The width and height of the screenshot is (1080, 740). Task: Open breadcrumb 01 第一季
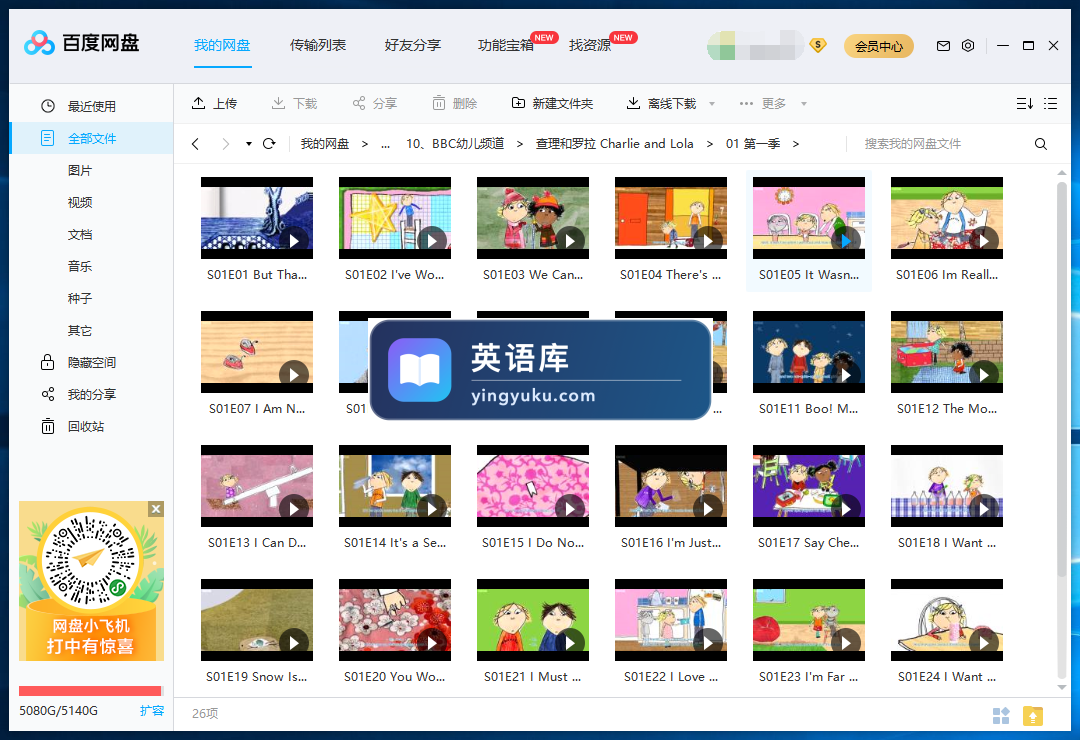tap(753, 144)
